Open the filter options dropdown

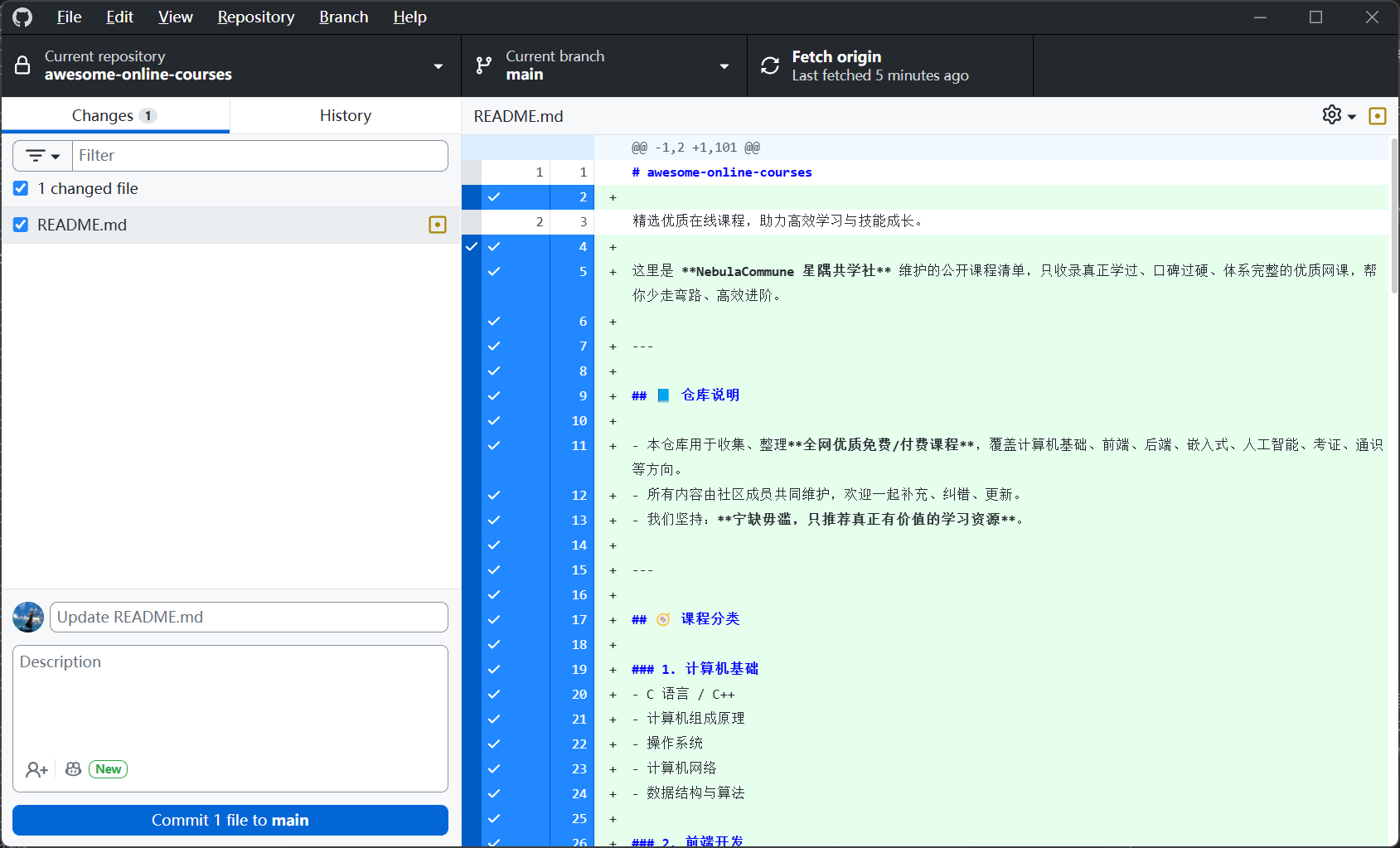click(43, 156)
